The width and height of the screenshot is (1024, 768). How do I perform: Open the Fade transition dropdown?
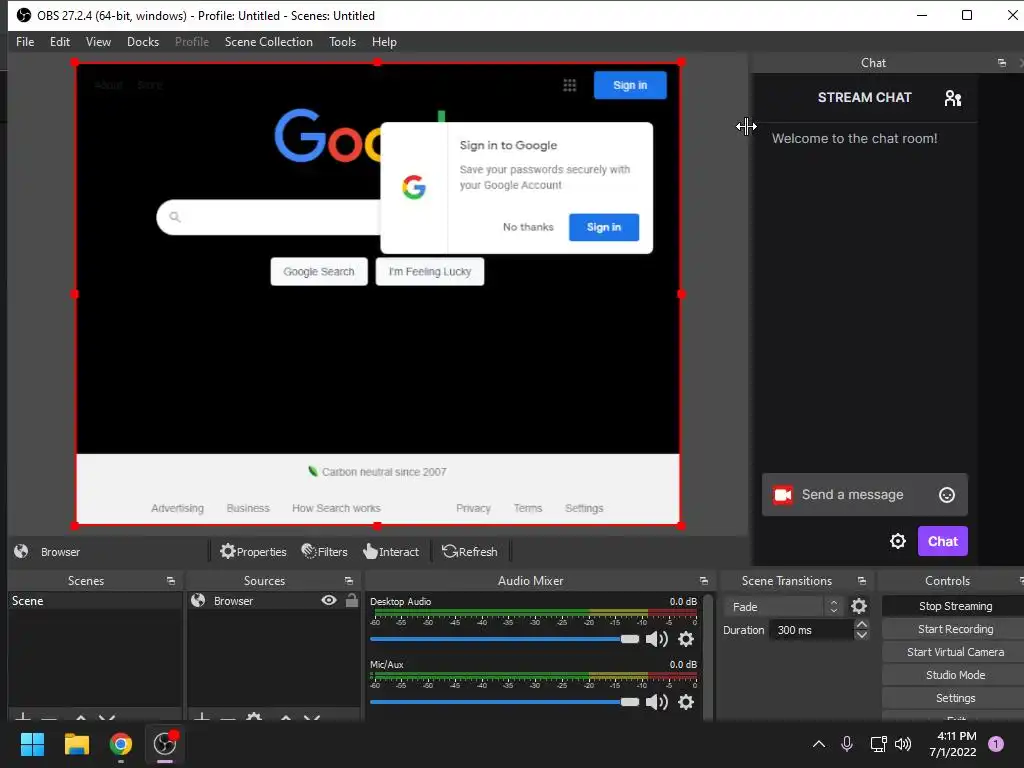click(782, 607)
